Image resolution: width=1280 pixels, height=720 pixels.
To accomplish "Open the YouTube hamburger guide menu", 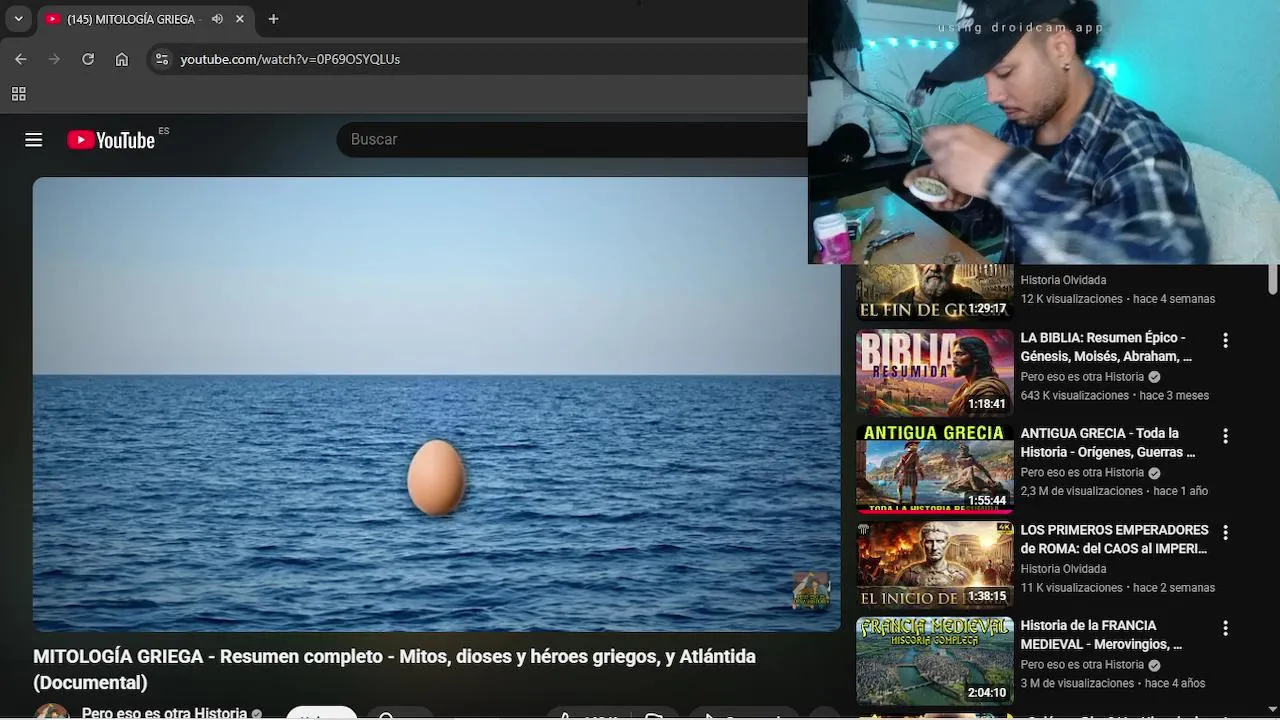I will coord(34,140).
